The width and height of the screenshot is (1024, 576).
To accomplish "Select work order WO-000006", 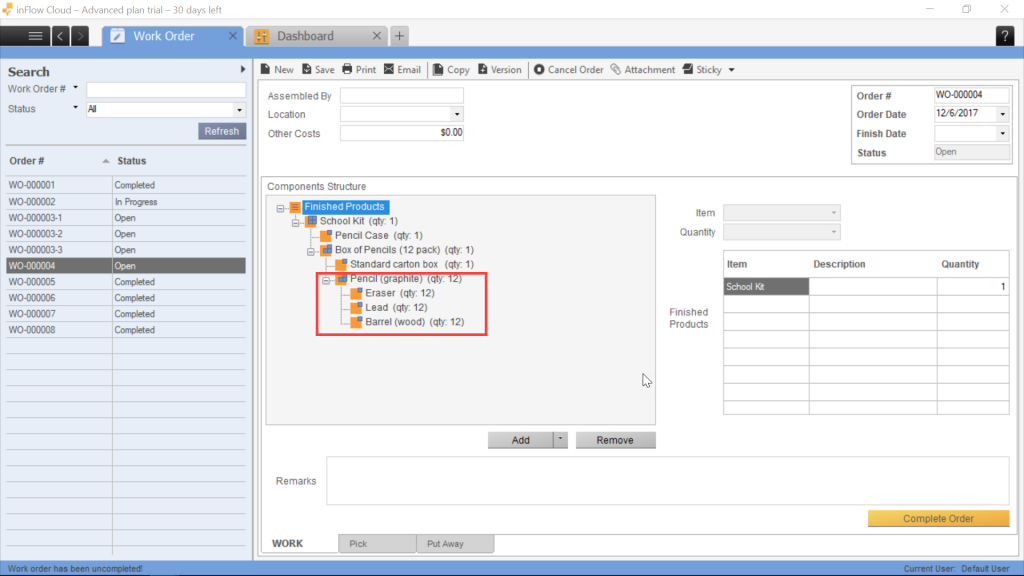I will pos(126,298).
